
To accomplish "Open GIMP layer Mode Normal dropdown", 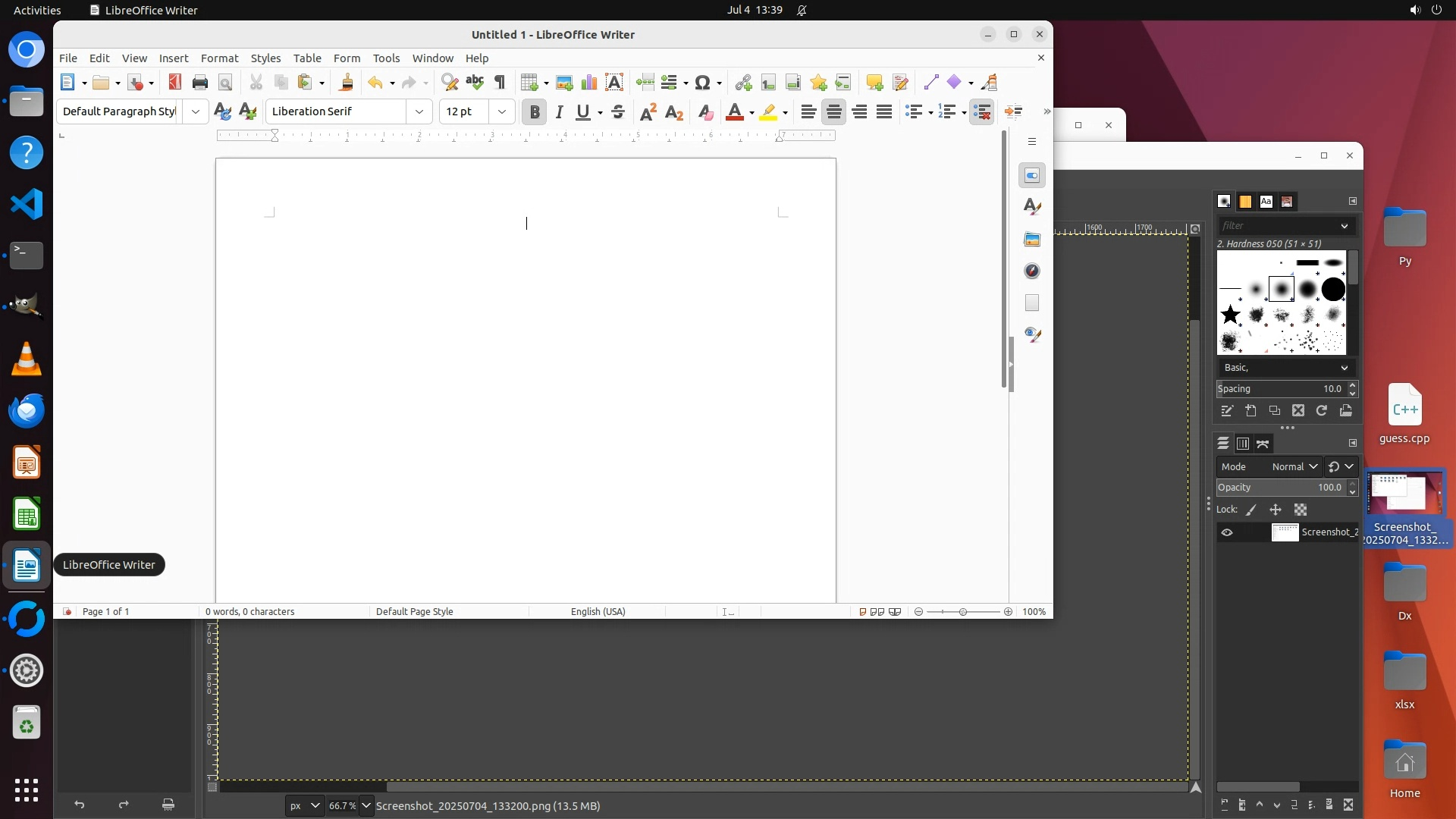I will [1294, 467].
